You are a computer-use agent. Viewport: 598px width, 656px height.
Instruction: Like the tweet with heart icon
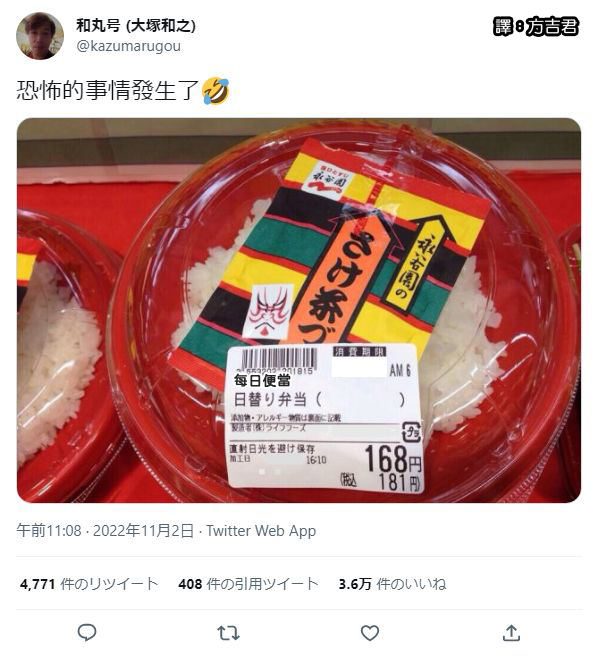pos(370,633)
